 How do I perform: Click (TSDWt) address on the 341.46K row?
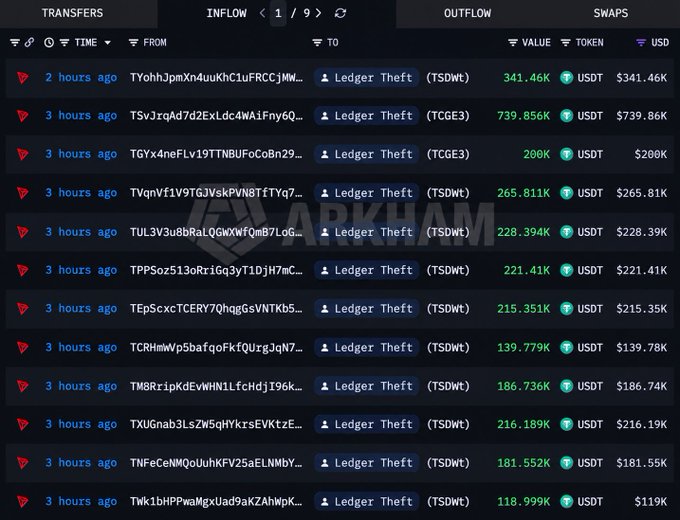448,78
